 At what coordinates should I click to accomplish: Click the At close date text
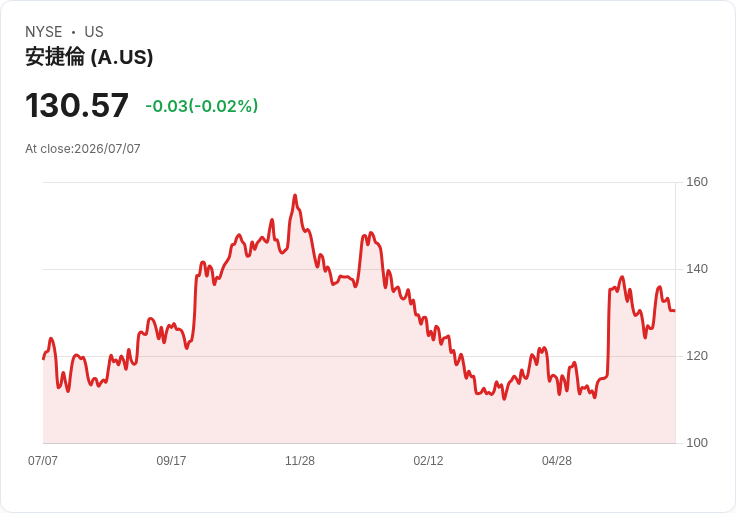[83, 149]
